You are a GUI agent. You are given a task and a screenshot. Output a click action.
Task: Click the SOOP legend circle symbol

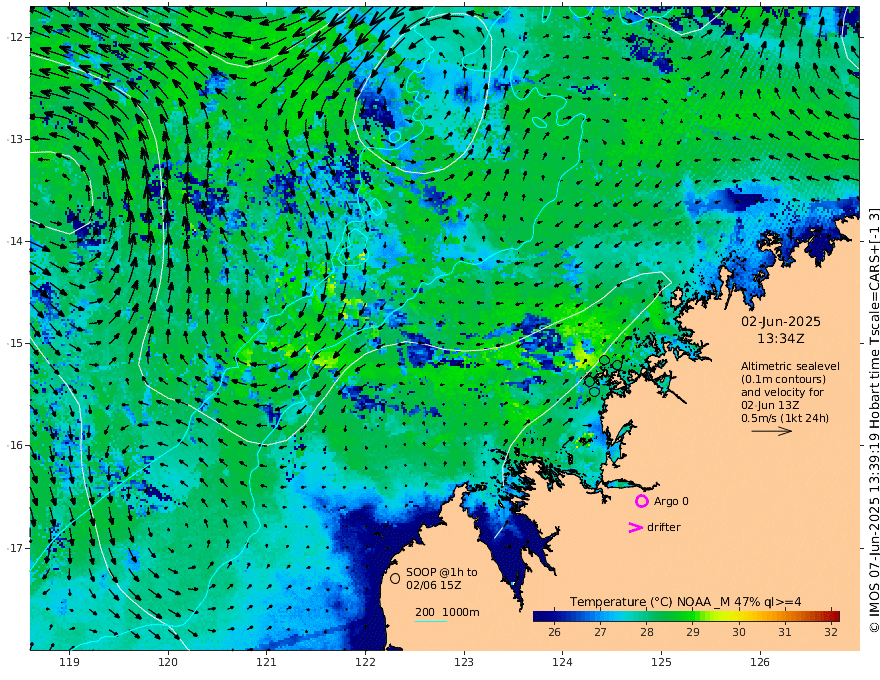[x=395, y=578]
